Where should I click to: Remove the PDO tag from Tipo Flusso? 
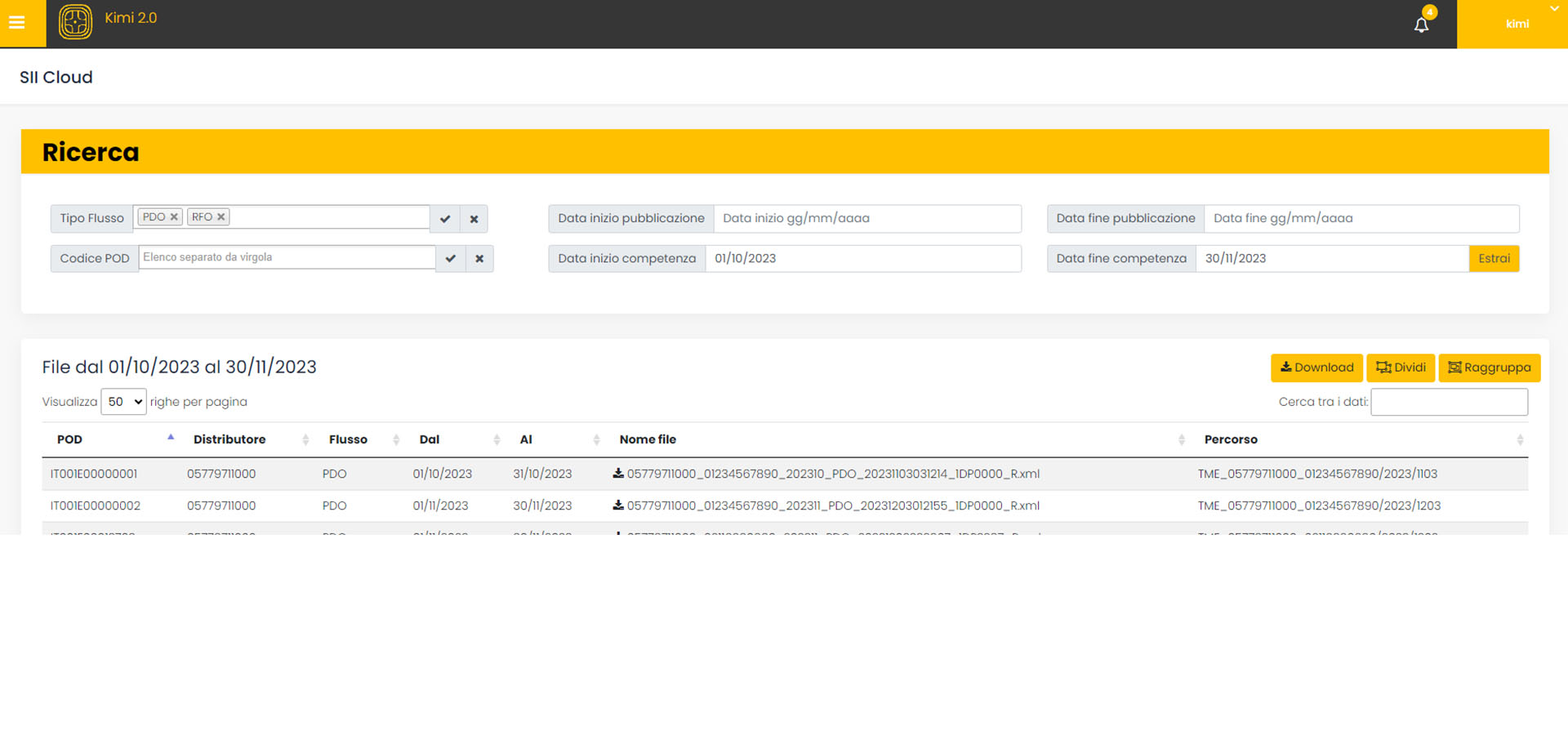point(174,217)
